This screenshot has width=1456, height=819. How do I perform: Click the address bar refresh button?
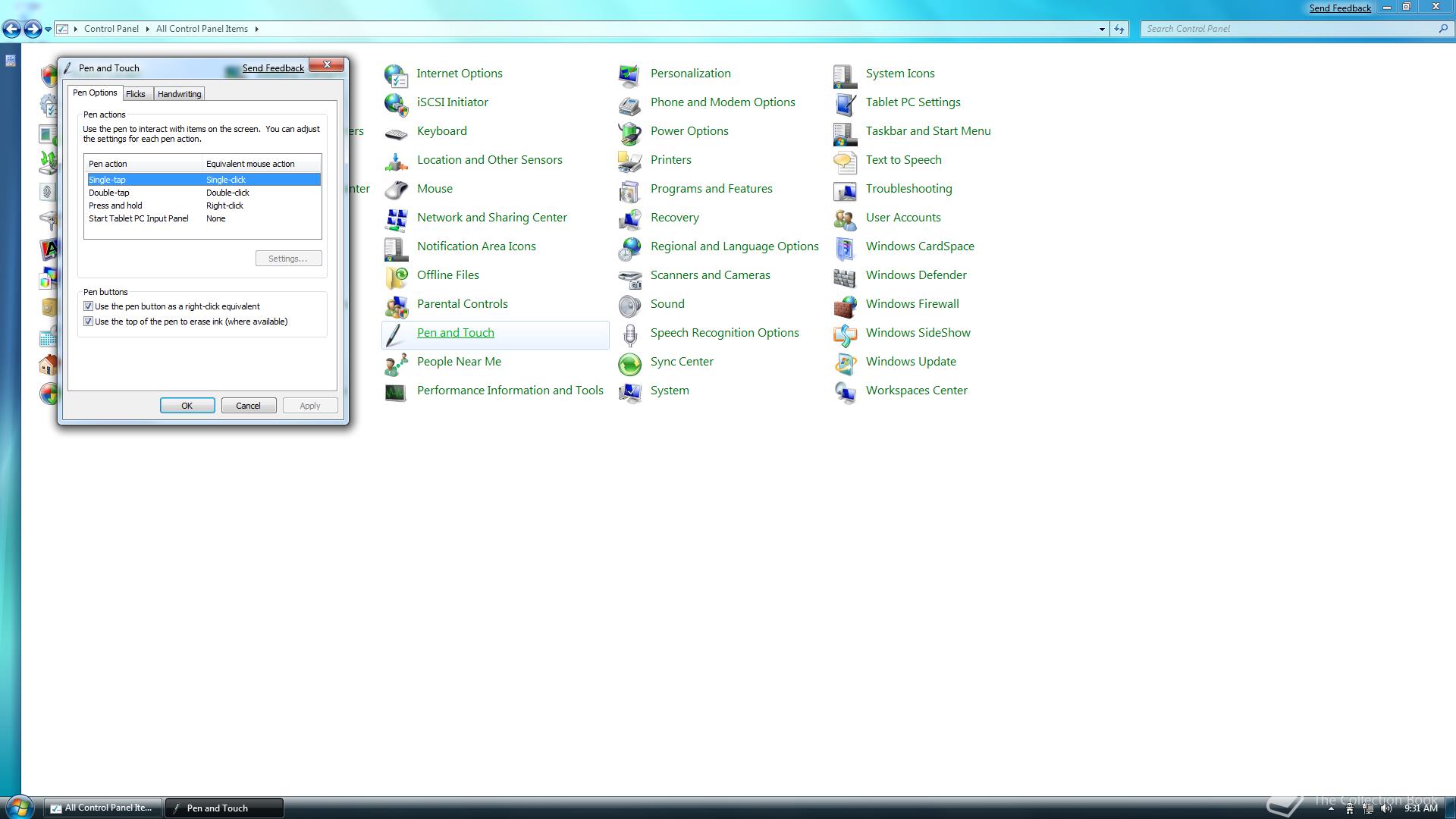click(1119, 29)
